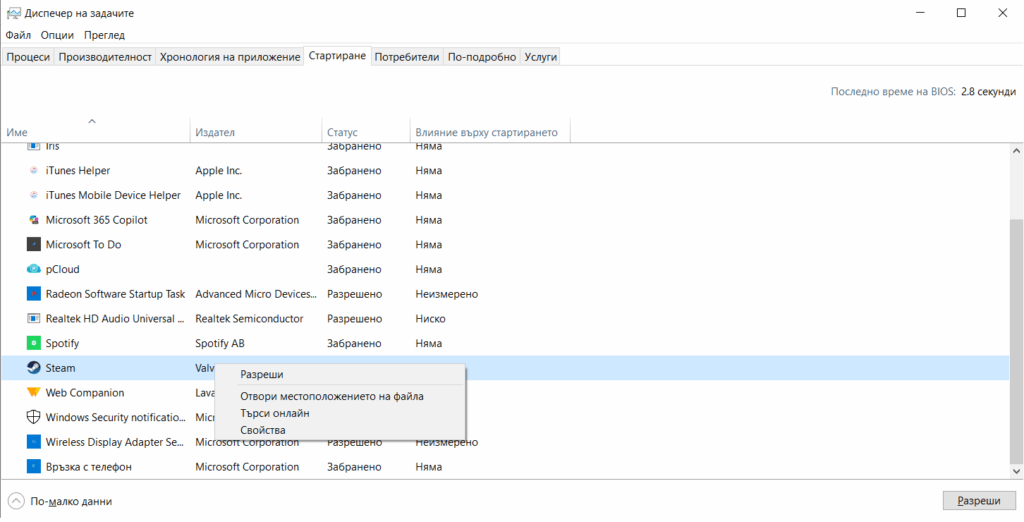Click Разрешено status of Radeon Software
This screenshot has width=1024, height=522.
pos(355,294)
